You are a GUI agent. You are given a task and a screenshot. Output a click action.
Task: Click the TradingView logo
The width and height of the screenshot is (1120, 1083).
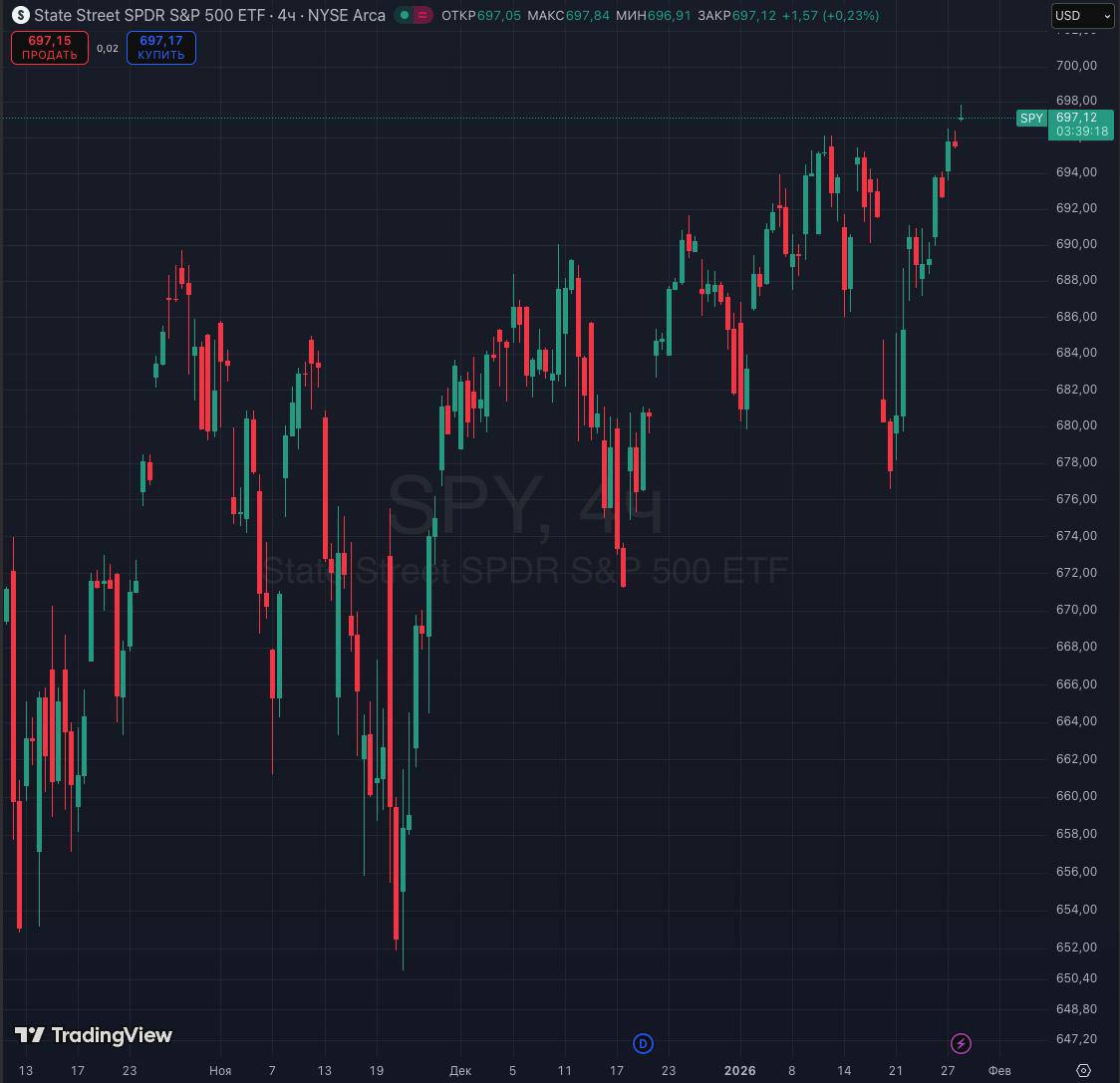pos(94,1035)
